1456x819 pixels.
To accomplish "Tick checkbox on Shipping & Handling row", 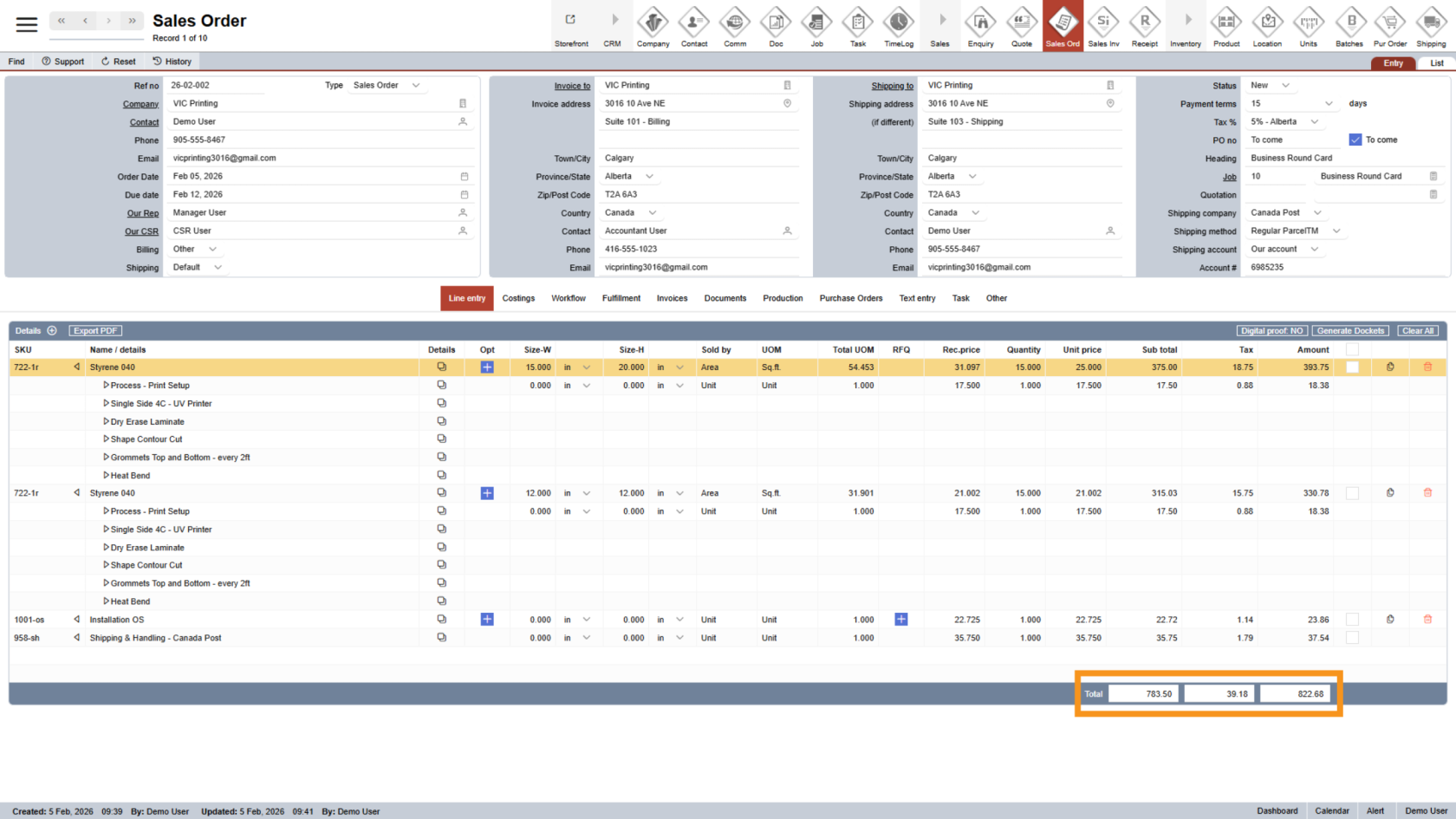I will tap(1352, 638).
